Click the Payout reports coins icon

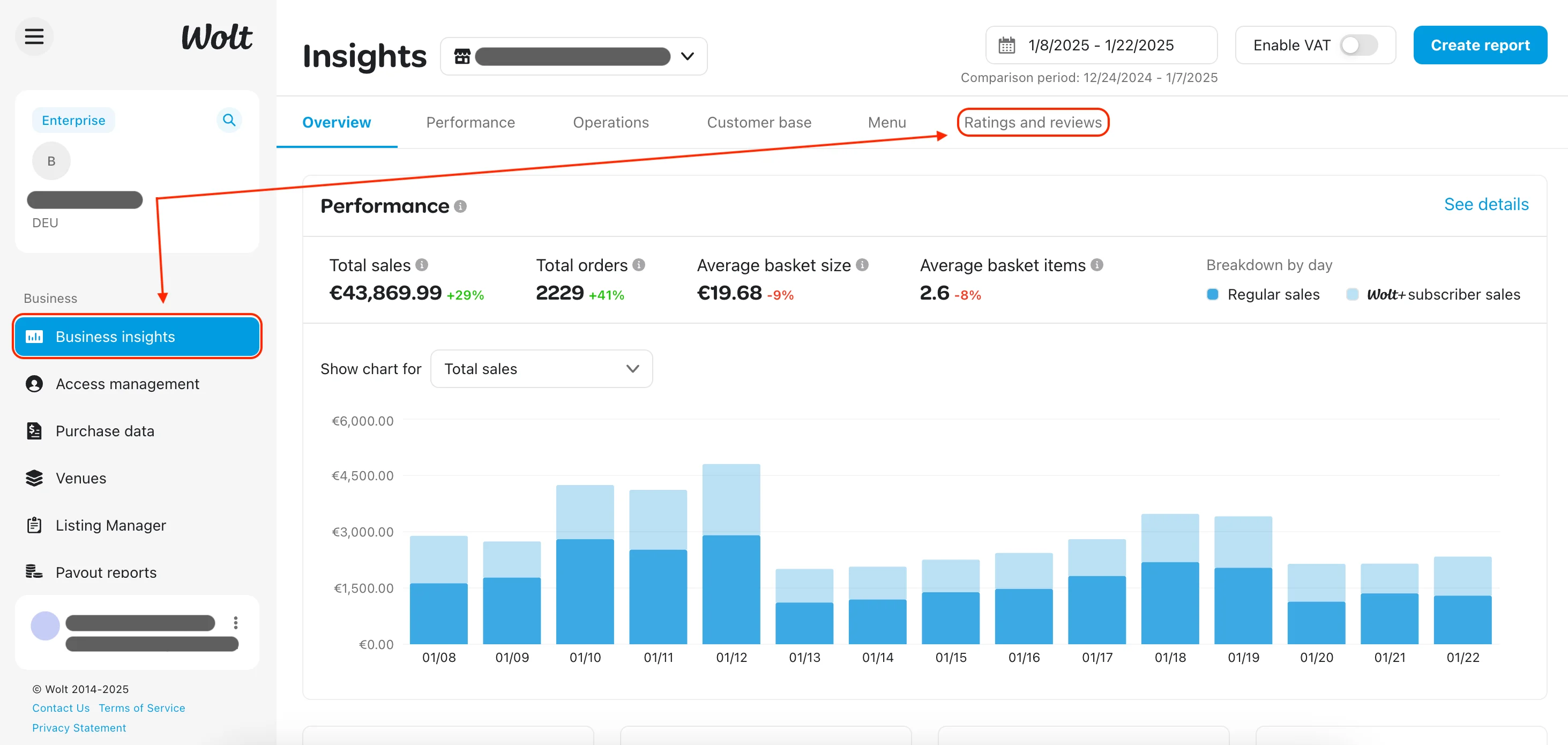point(34,571)
